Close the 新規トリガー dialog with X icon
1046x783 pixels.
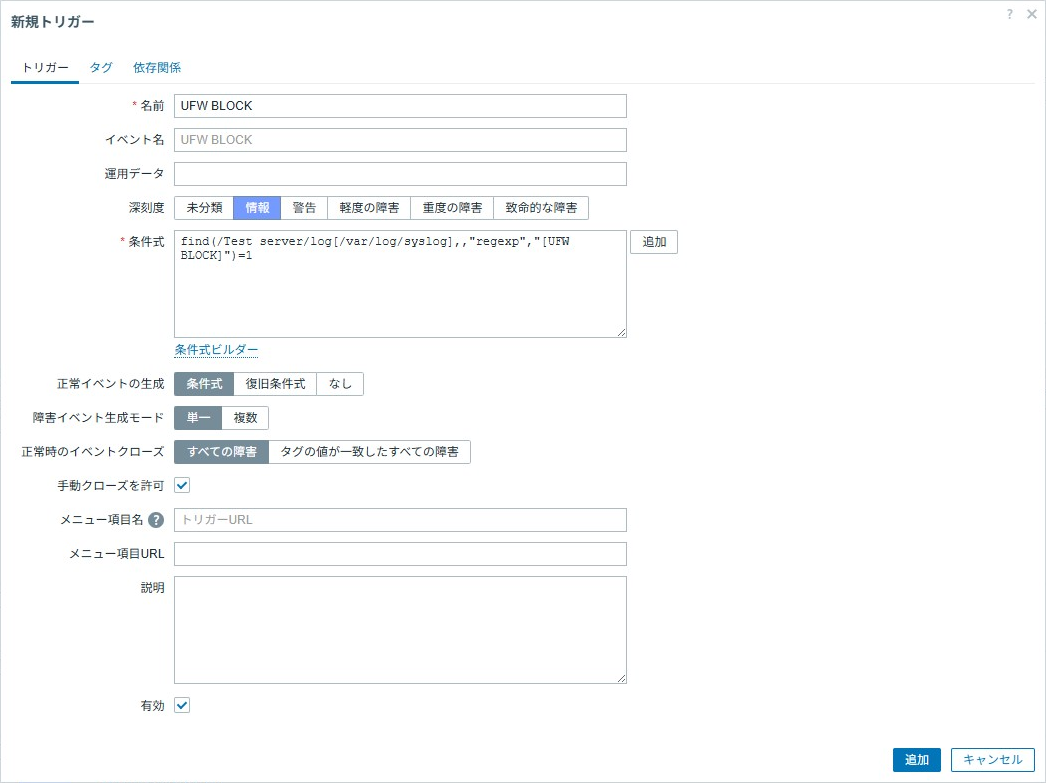tap(1032, 14)
